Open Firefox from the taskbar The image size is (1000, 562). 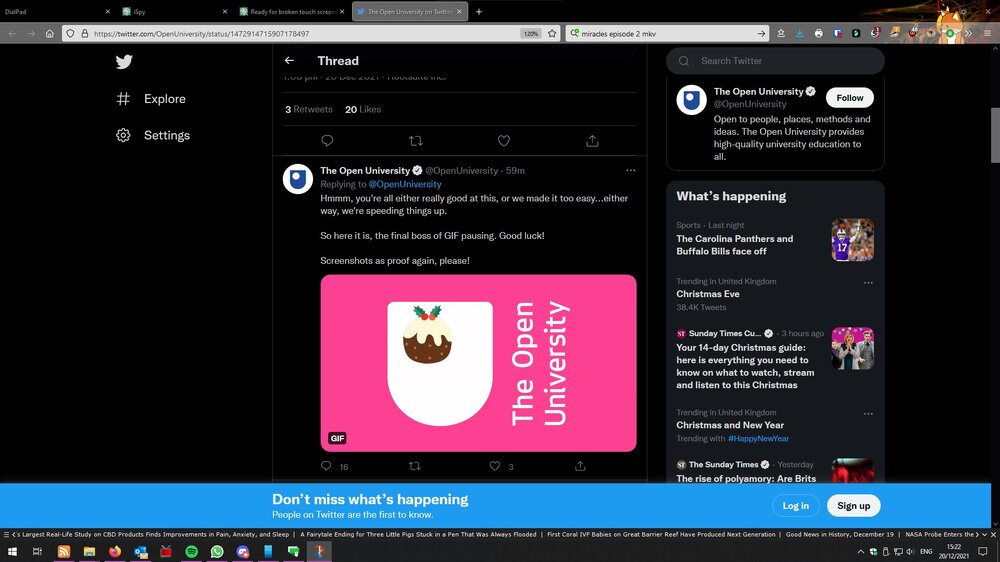(x=115, y=552)
